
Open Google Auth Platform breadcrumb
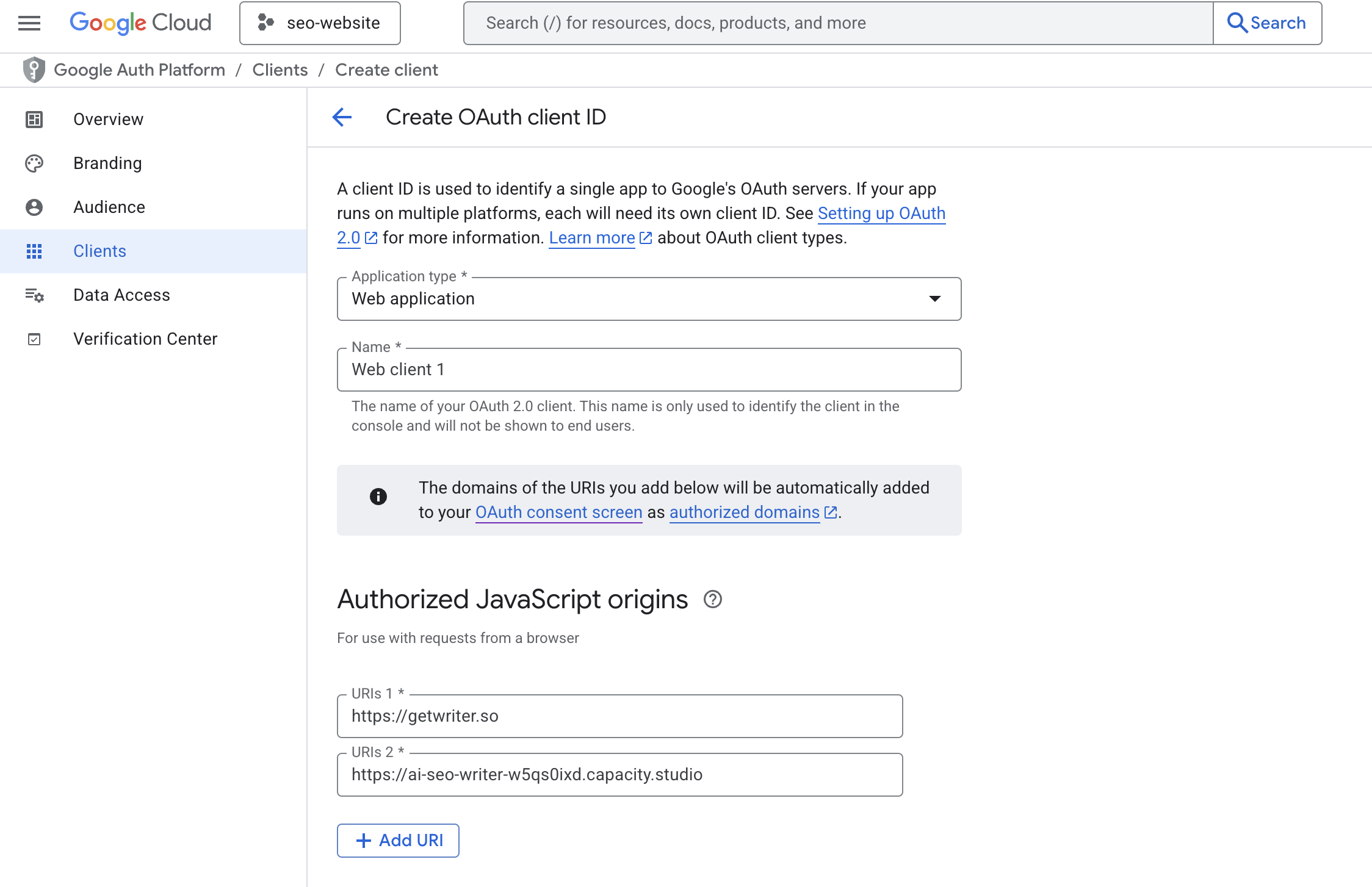point(140,70)
